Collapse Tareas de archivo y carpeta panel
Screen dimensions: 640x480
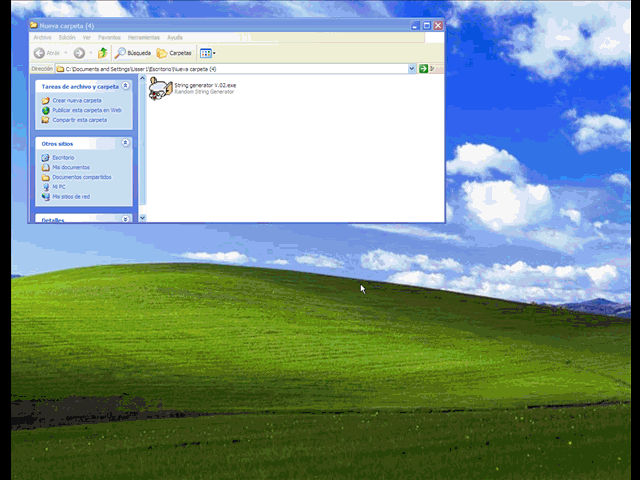(x=126, y=85)
